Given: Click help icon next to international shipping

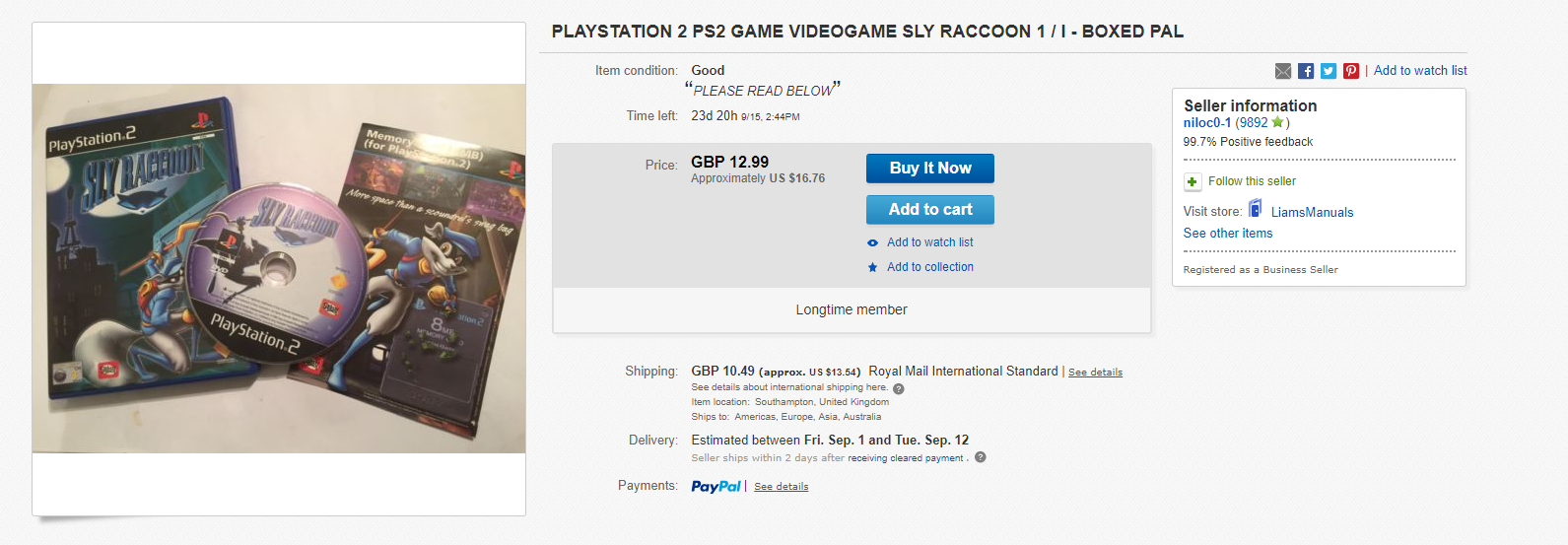Looking at the screenshot, I should click(x=898, y=388).
